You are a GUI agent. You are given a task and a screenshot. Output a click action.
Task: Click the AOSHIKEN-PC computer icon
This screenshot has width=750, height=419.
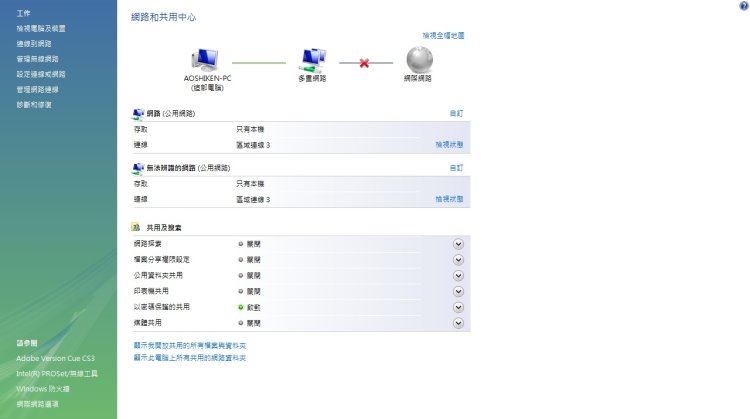point(205,60)
